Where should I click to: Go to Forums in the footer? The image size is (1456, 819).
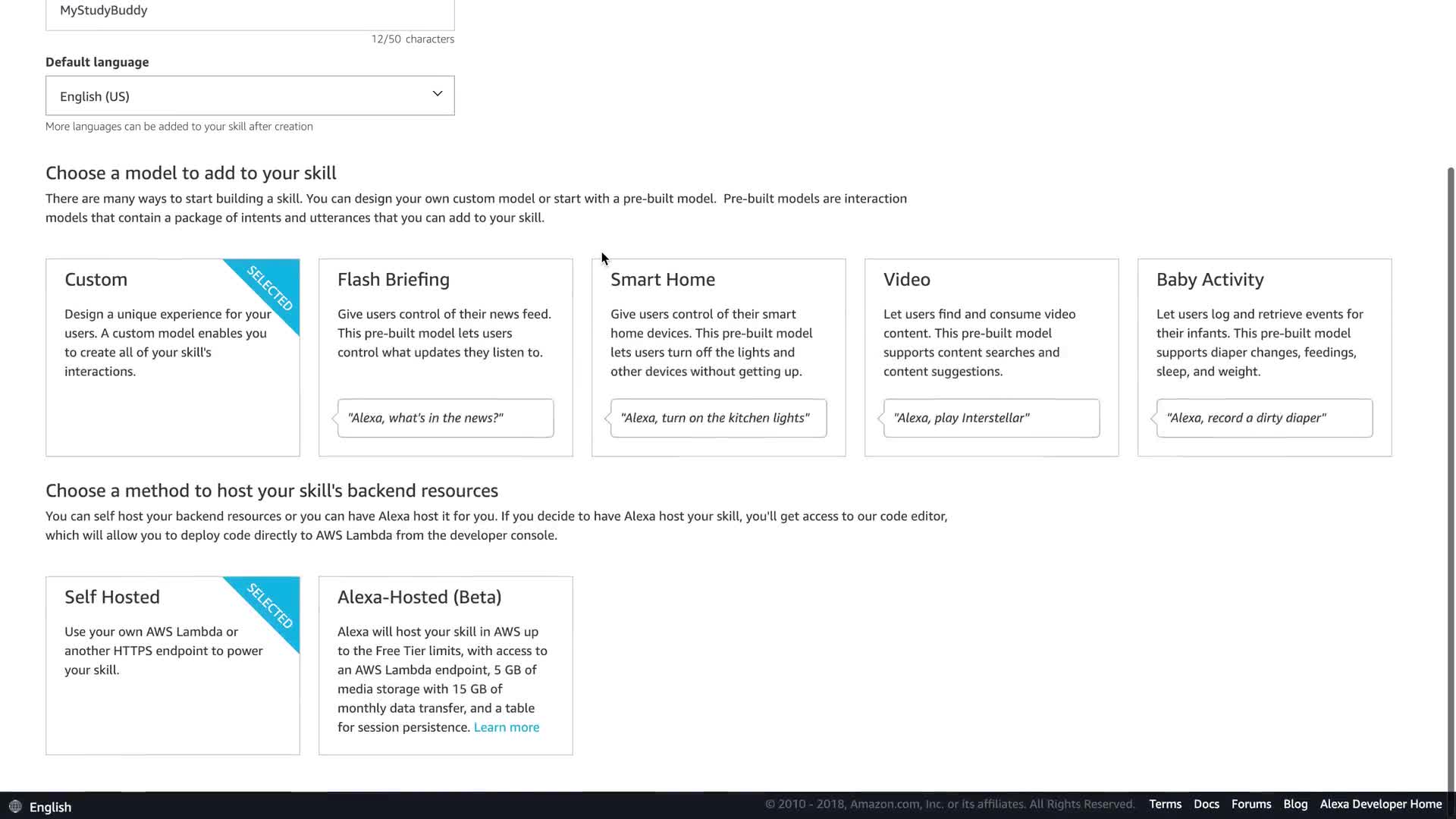[x=1250, y=804]
